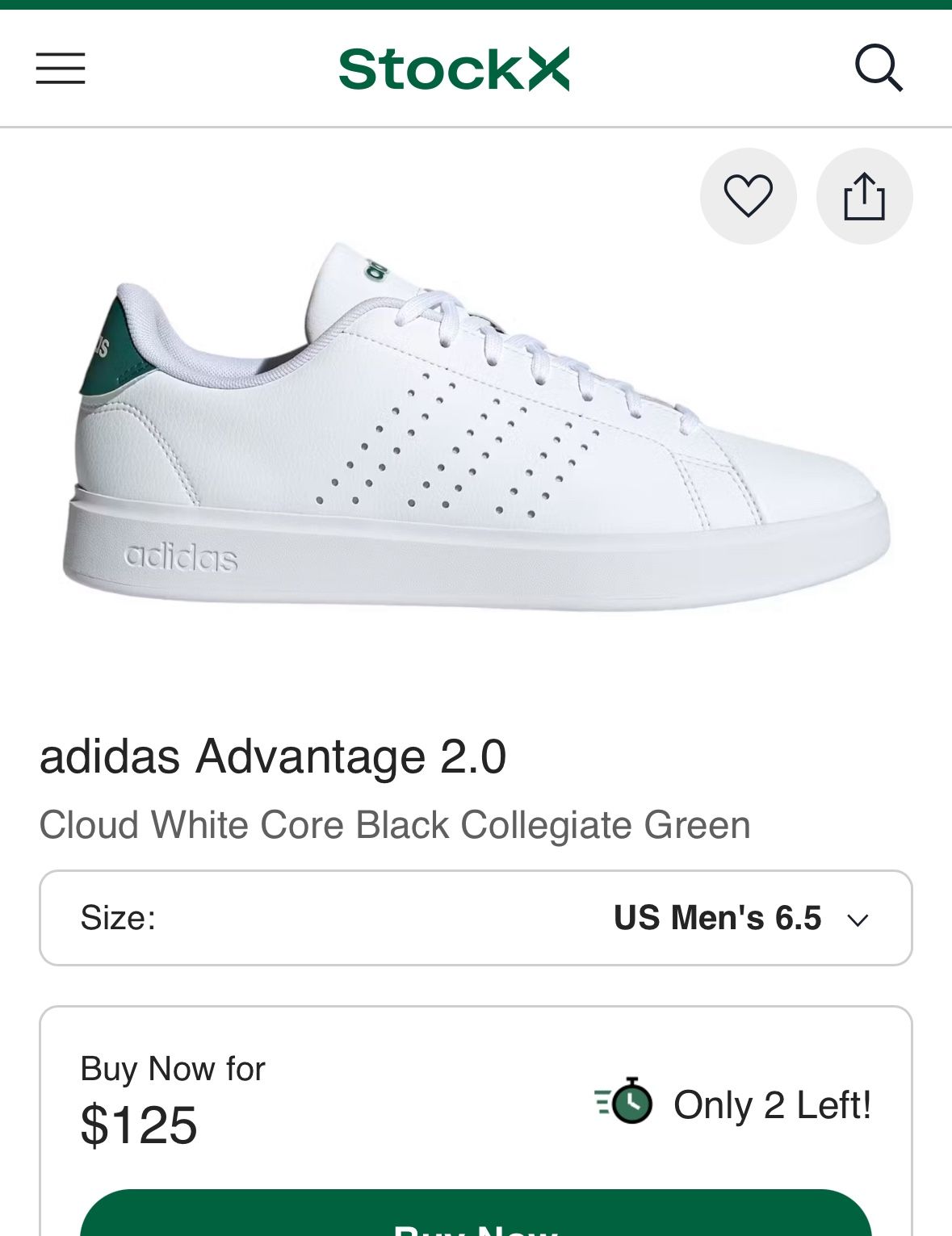
Task: Toggle the wishlist heart on this sneaker
Action: [747, 195]
